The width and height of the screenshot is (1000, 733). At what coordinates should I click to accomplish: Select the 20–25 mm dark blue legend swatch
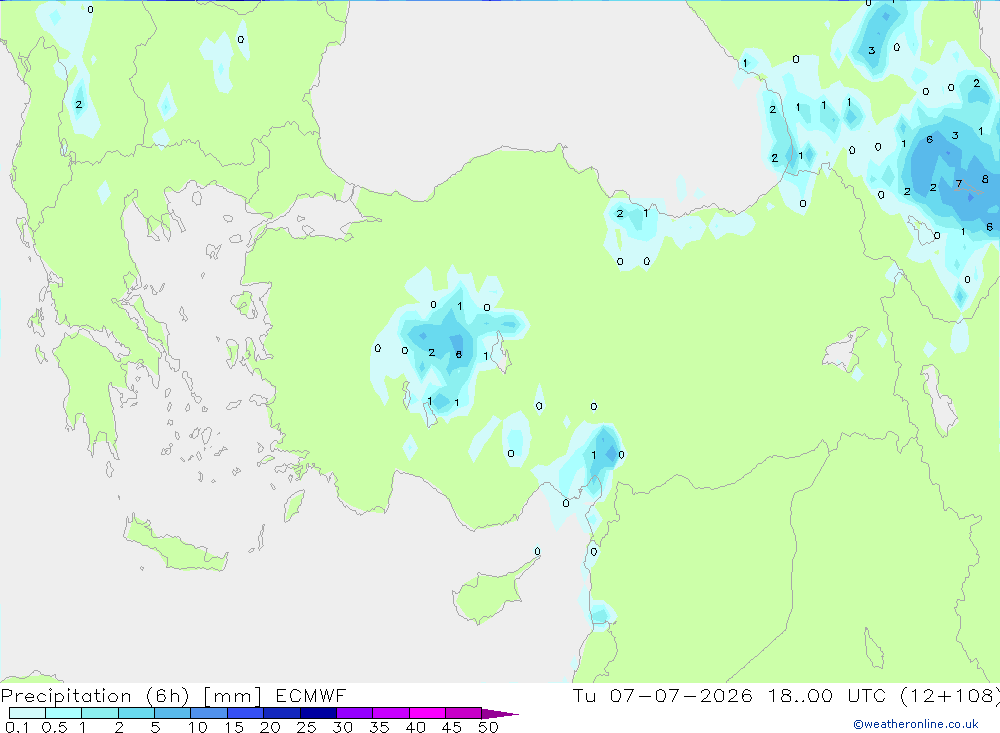(282, 713)
